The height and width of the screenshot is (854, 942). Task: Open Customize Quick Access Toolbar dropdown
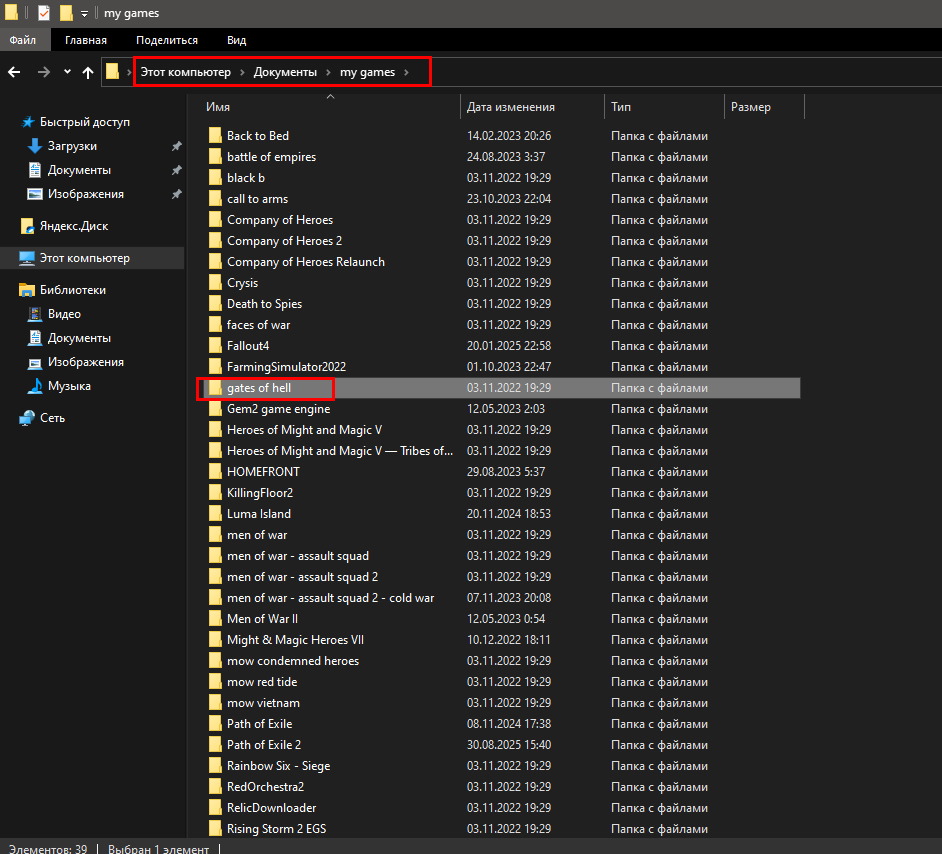click(x=84, y=13)
